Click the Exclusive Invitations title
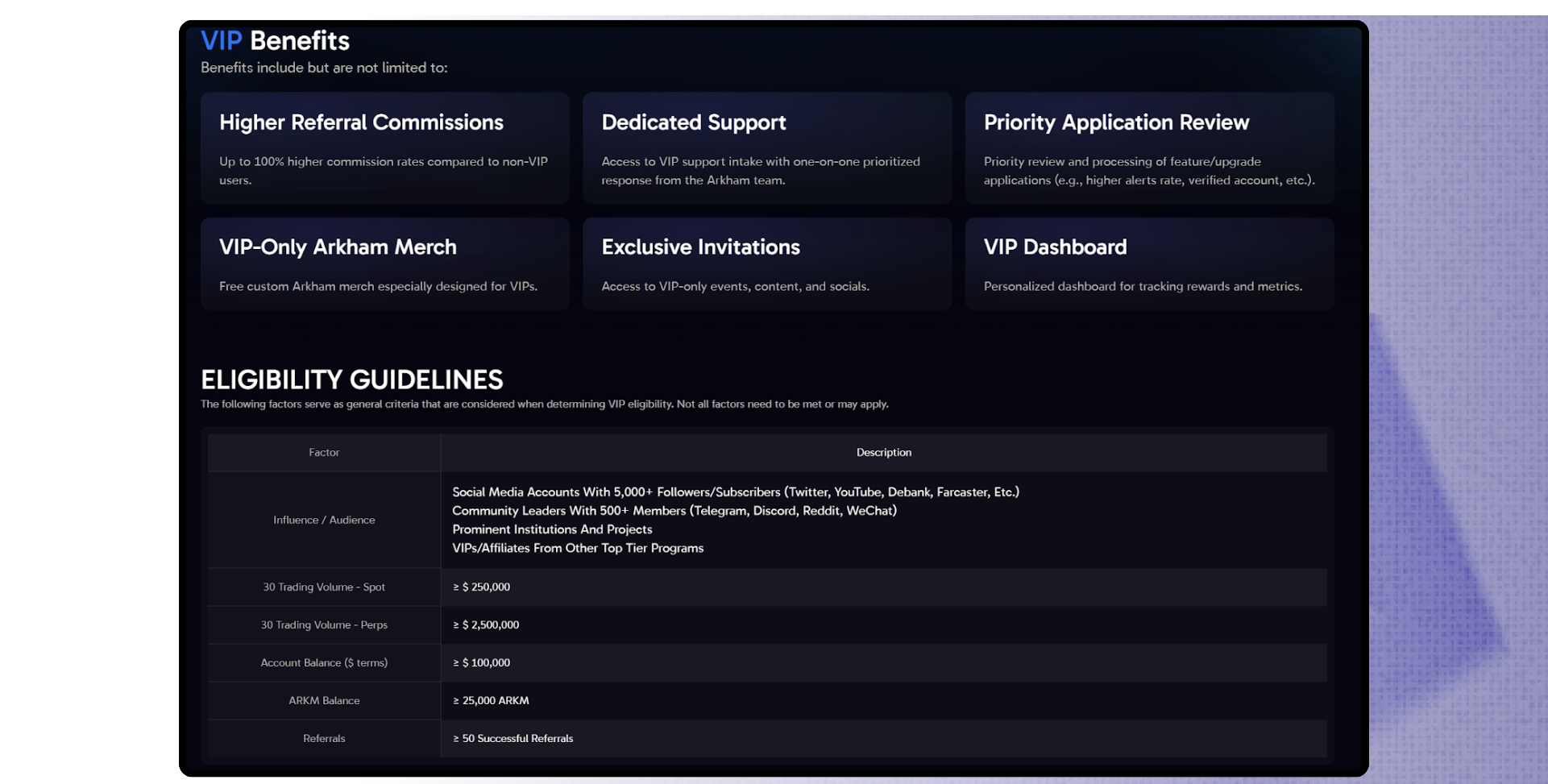Viewport: 1548px width, 784px height. coord(700,247)
